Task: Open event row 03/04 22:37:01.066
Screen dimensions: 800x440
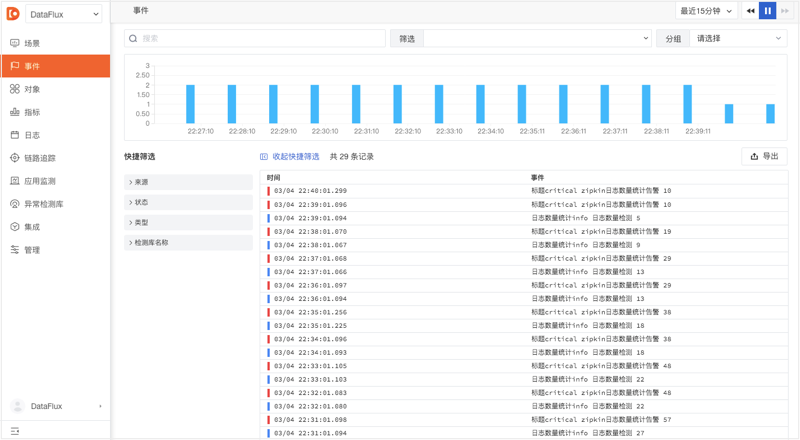Action: pos(524,272)
